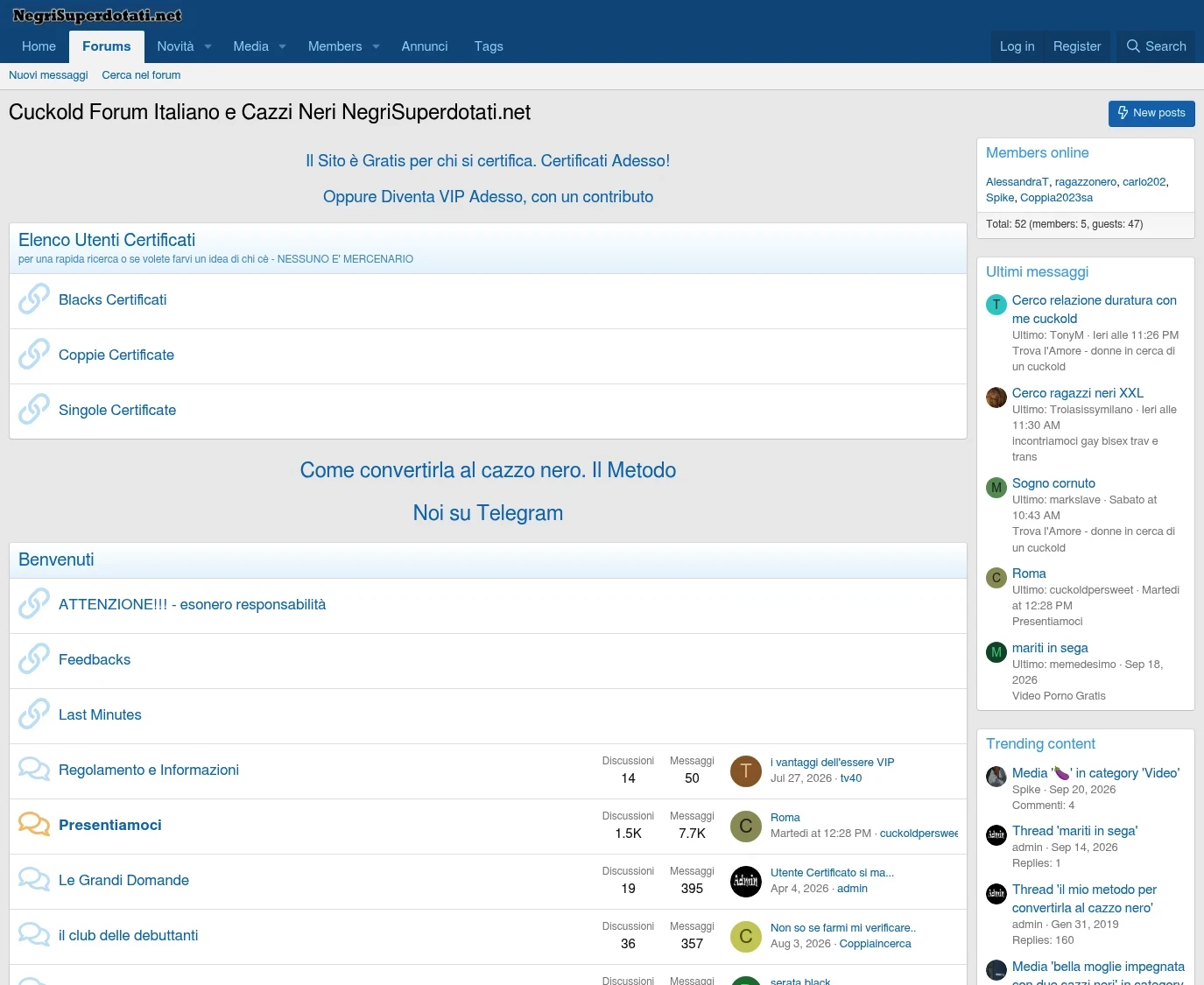Open Il Sito è Gratis certification link
Viewport: 1204px width, 985px height.
click(488, 161)
